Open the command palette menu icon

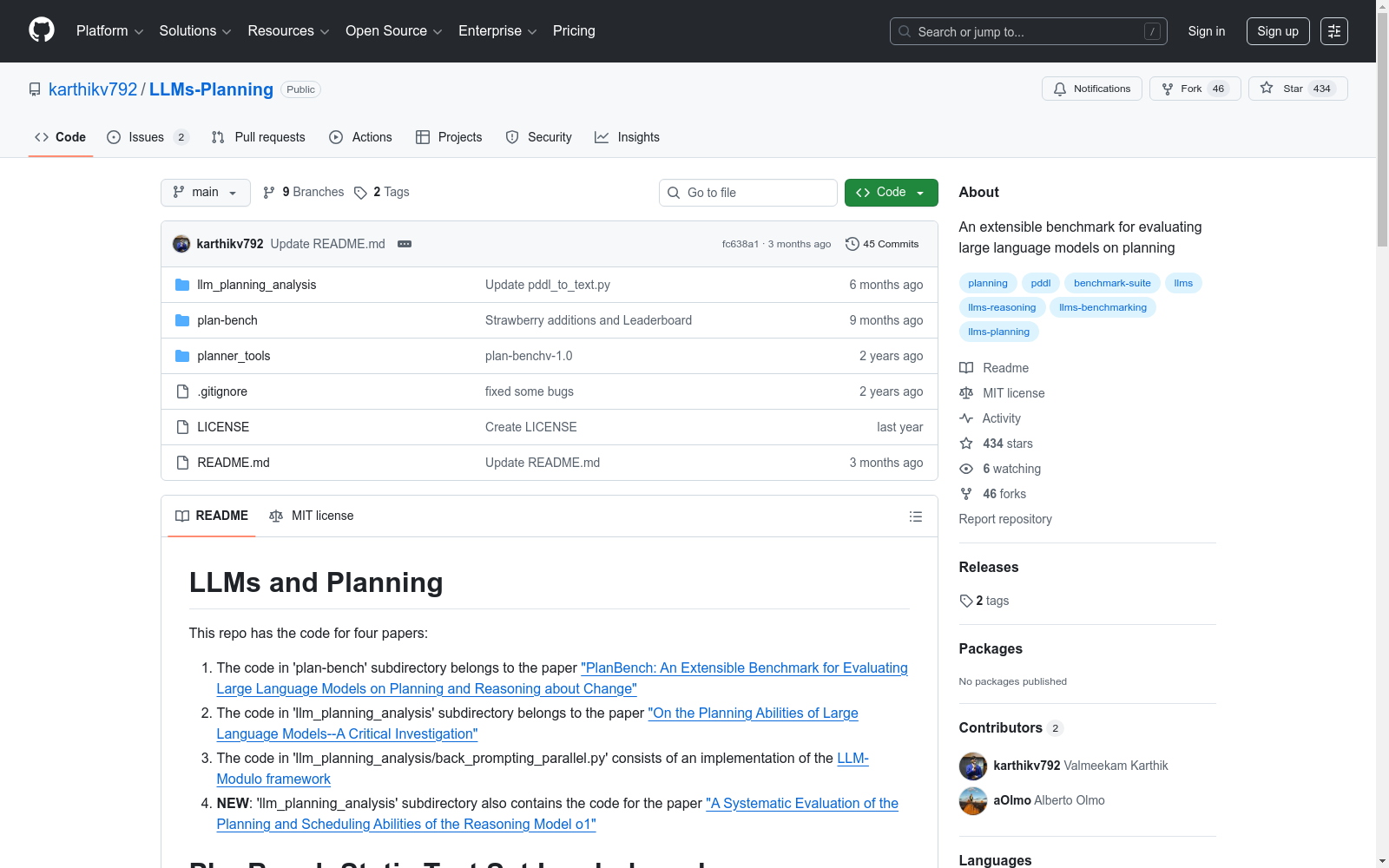[x=1334, y=31]
